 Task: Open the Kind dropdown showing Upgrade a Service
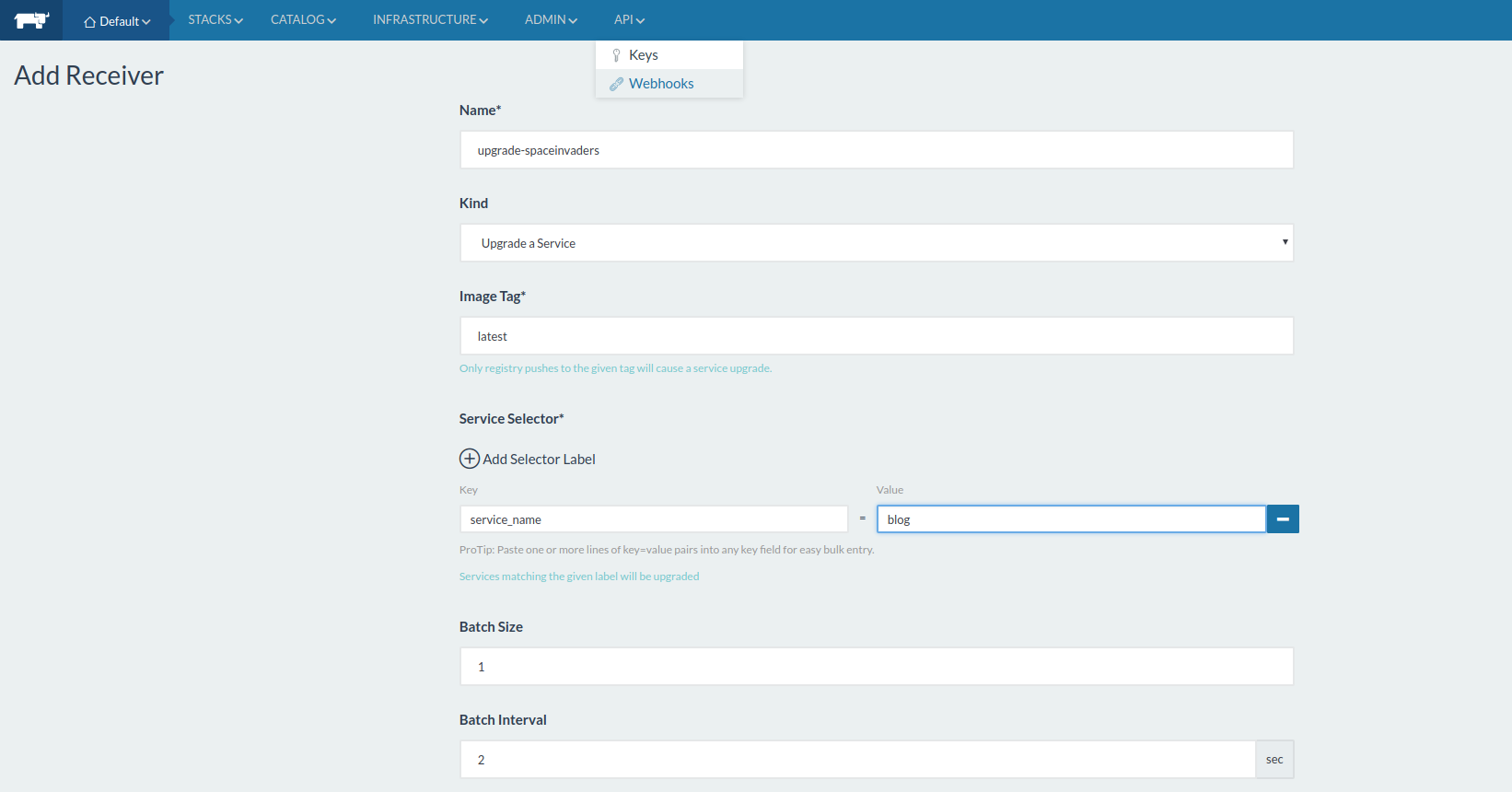click(877, 243)
